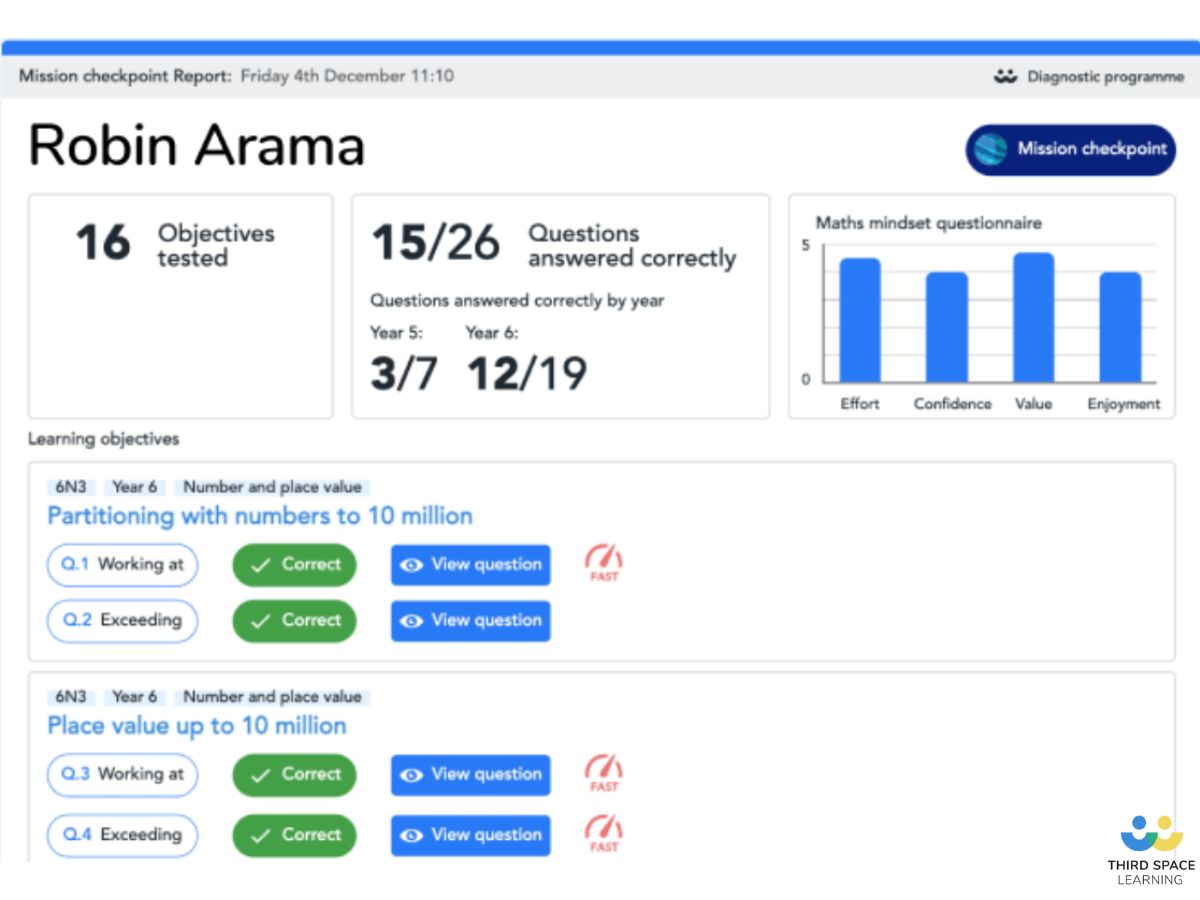1200x900 pixels.
Task: Open Place value up to 10 million link
Action: coord(197,726)
